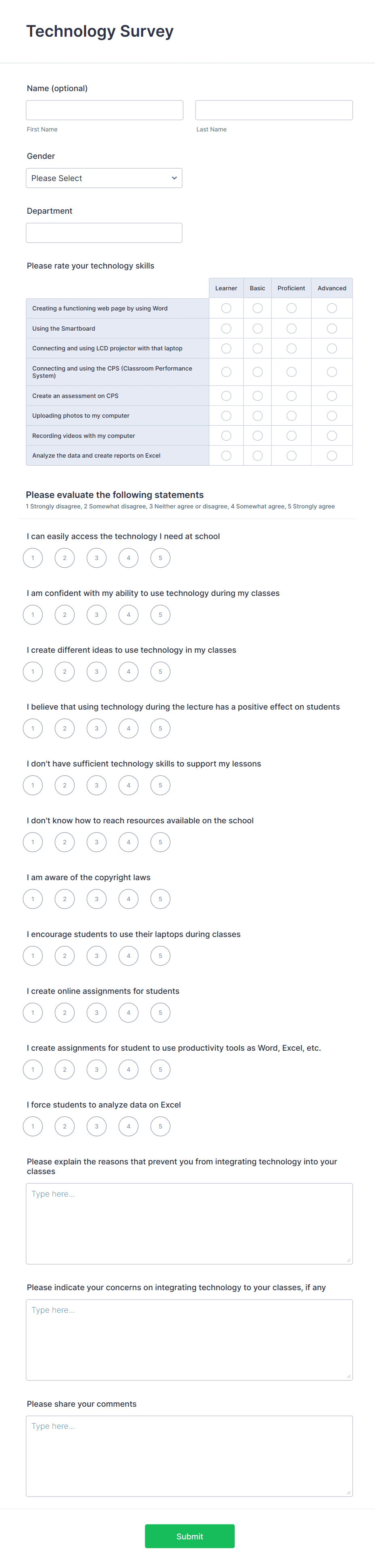This screenshot has height=1568, width=375.
Task: Select Advanced for Analyze data and create reports on Excel
Action: (x=332, y=455)
